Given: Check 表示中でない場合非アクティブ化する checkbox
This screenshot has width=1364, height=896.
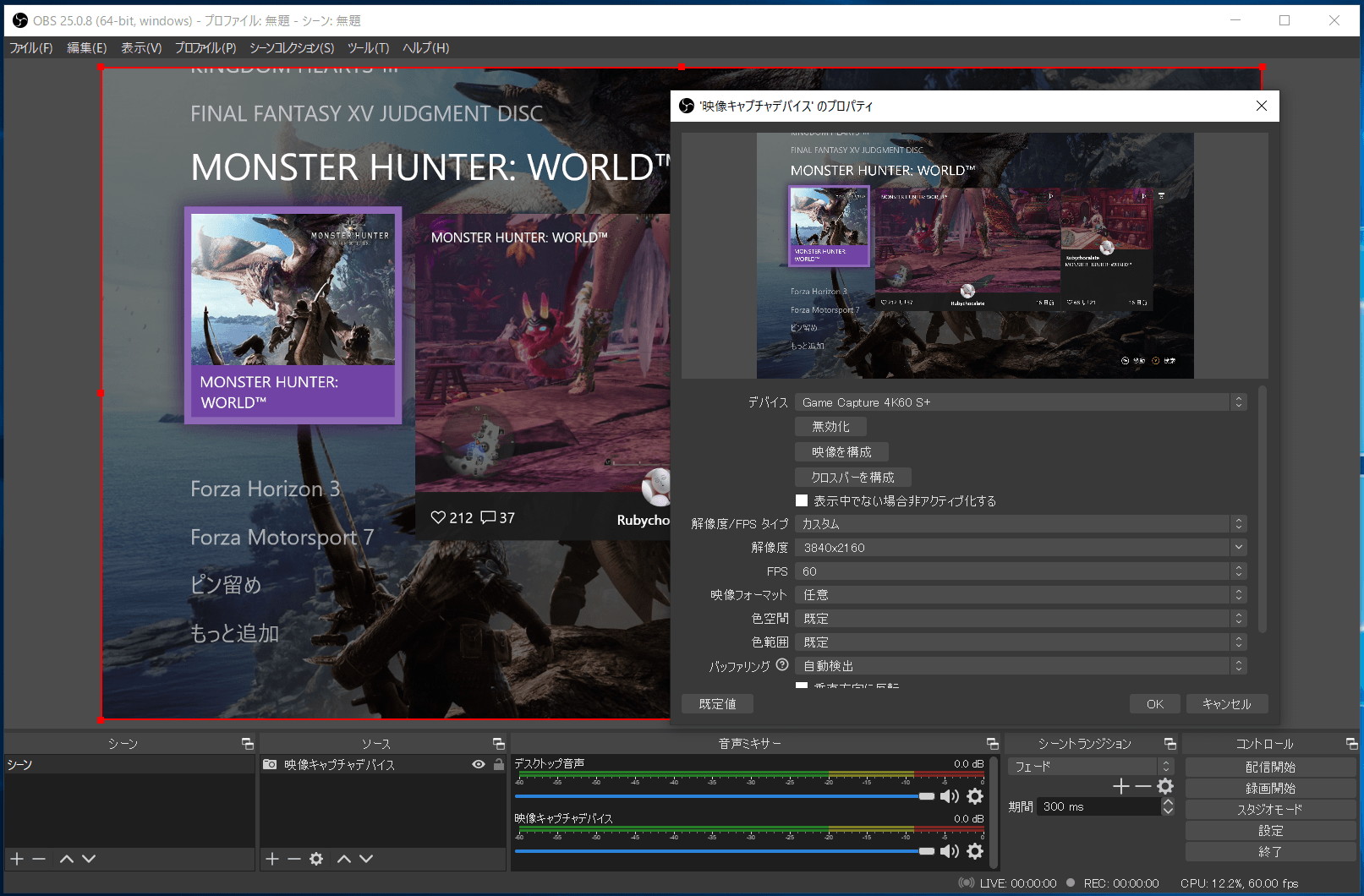Looking at the screenshot, I should click(802, 500).
